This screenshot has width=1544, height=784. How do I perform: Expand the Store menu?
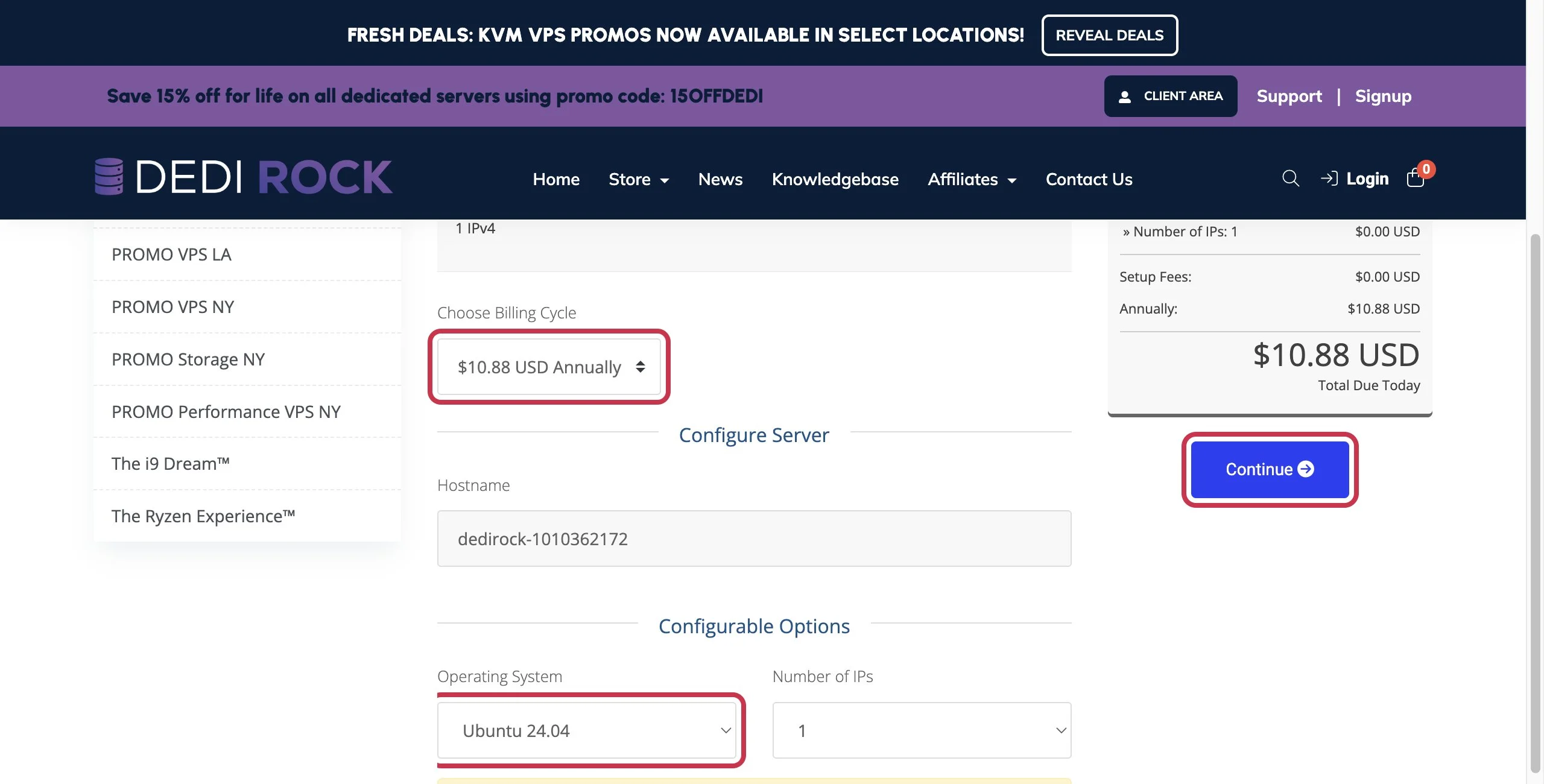(x=639, y=179)
